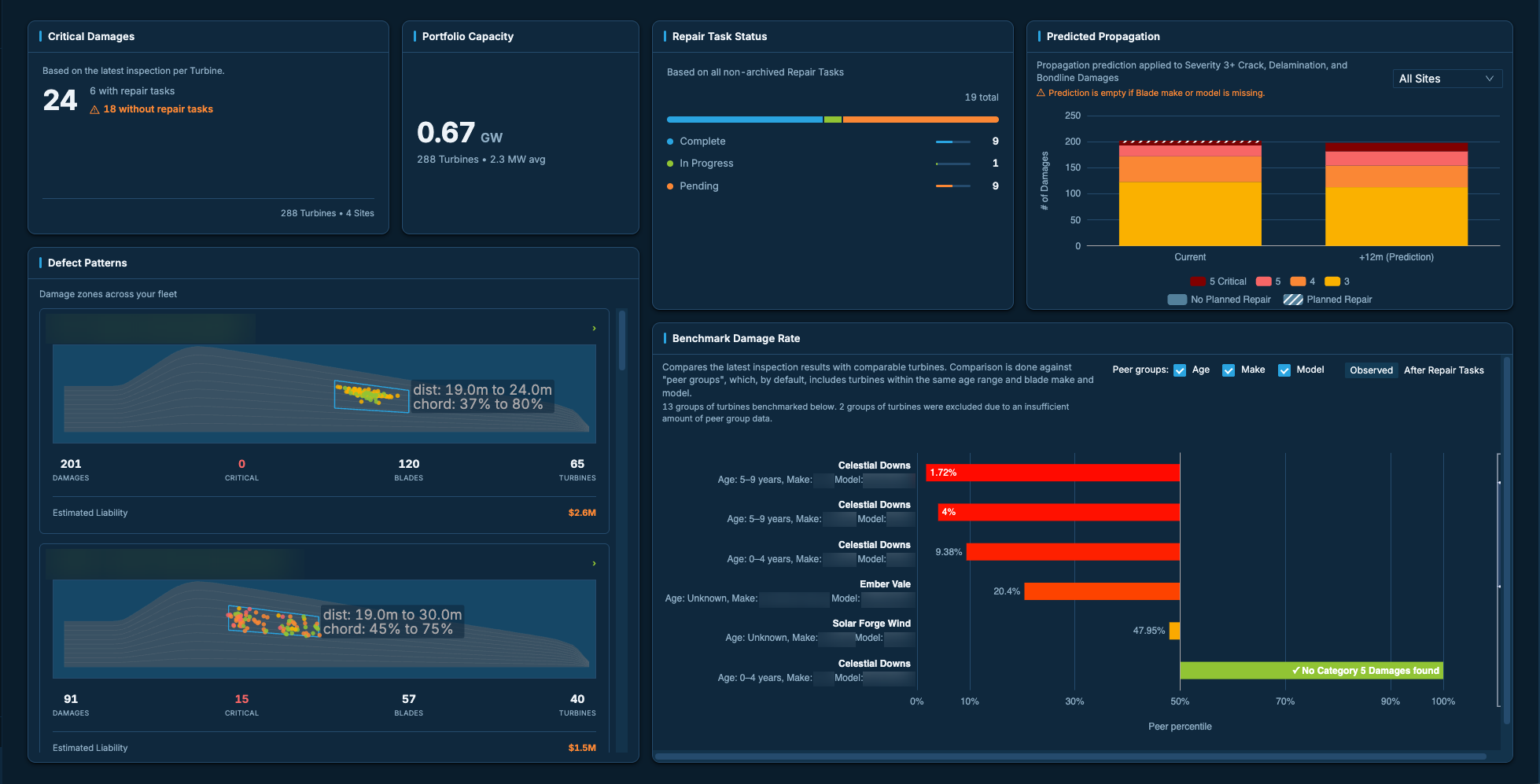The height and width of the screenshot is (784, 1540).
Task: Click the 24 critical damages number
Action: pyautogui.click(x=60, y=100)
